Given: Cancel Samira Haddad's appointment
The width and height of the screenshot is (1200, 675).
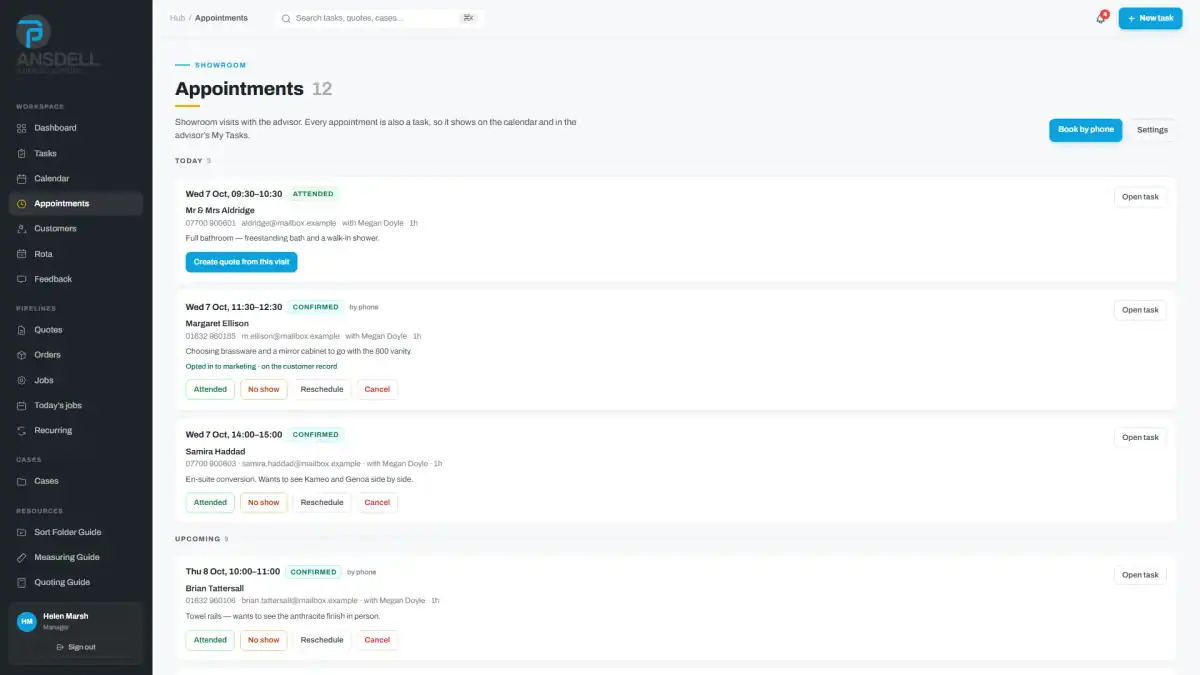Looking at the screenshot, I should point(377,503).
